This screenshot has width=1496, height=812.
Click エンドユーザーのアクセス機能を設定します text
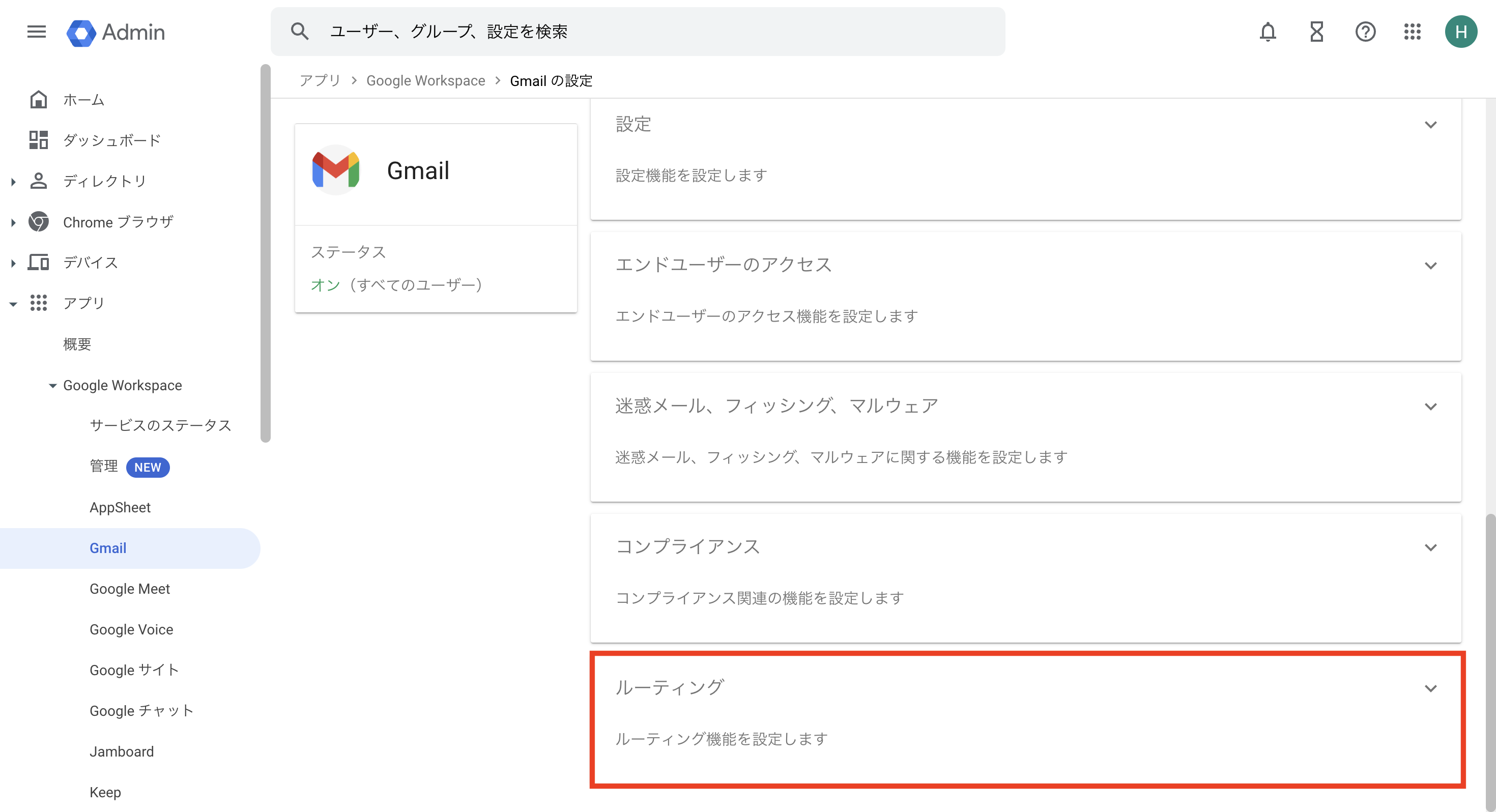767,316
